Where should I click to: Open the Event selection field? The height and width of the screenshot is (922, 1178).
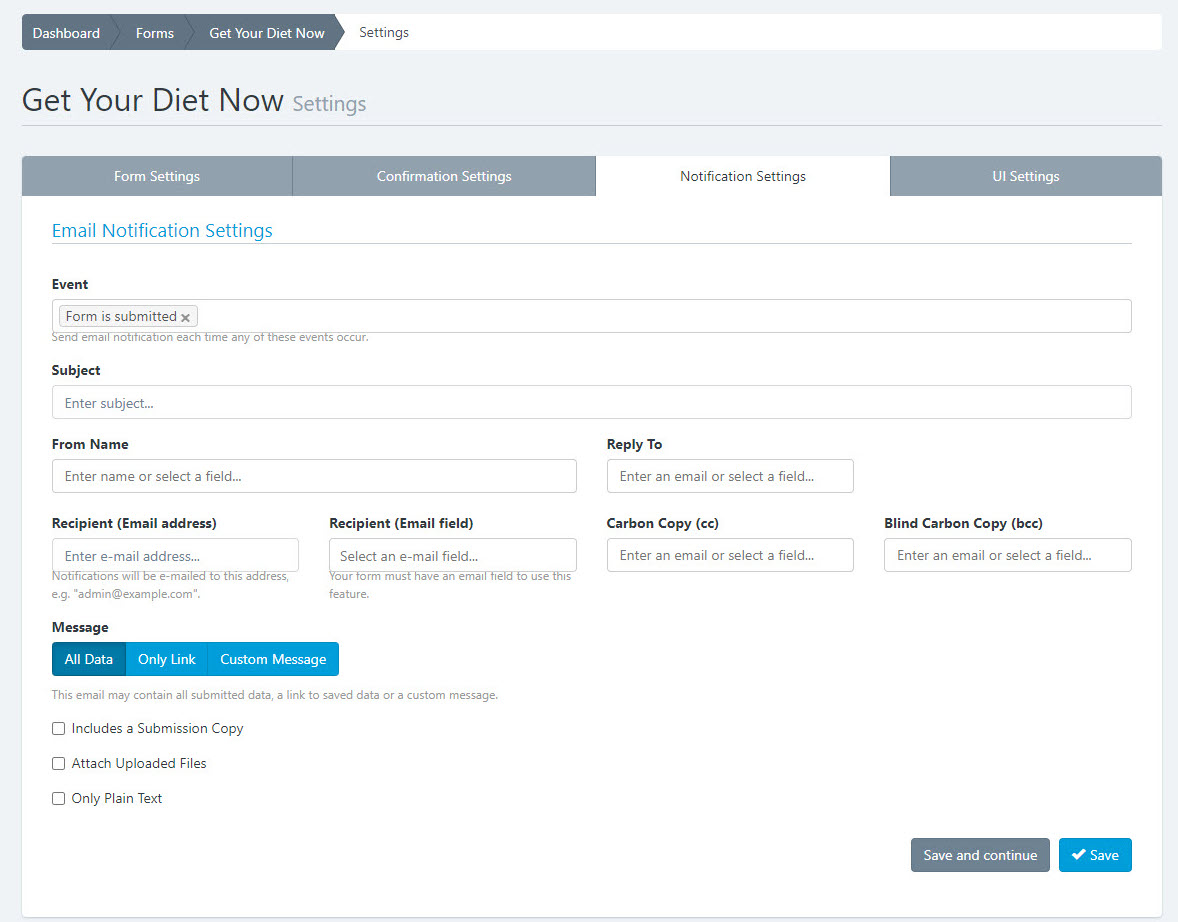coord(660,316)
